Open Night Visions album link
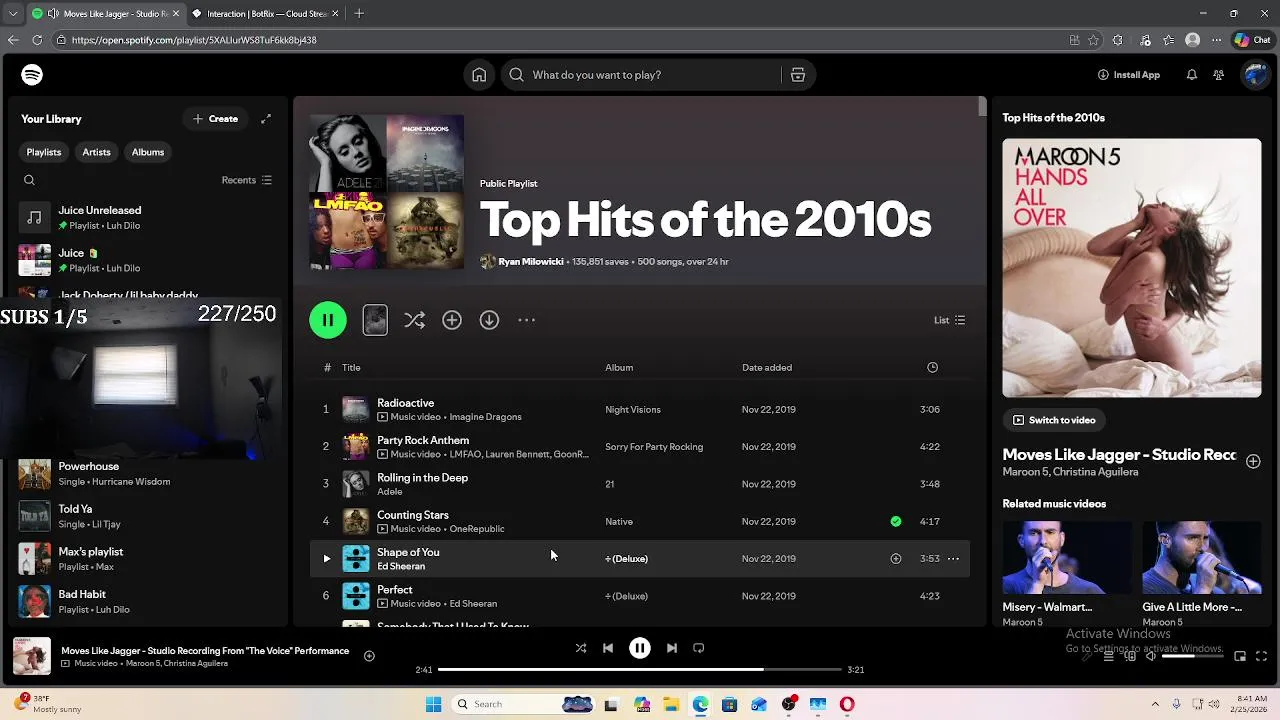1280x720 pixels. pos(633,409)
